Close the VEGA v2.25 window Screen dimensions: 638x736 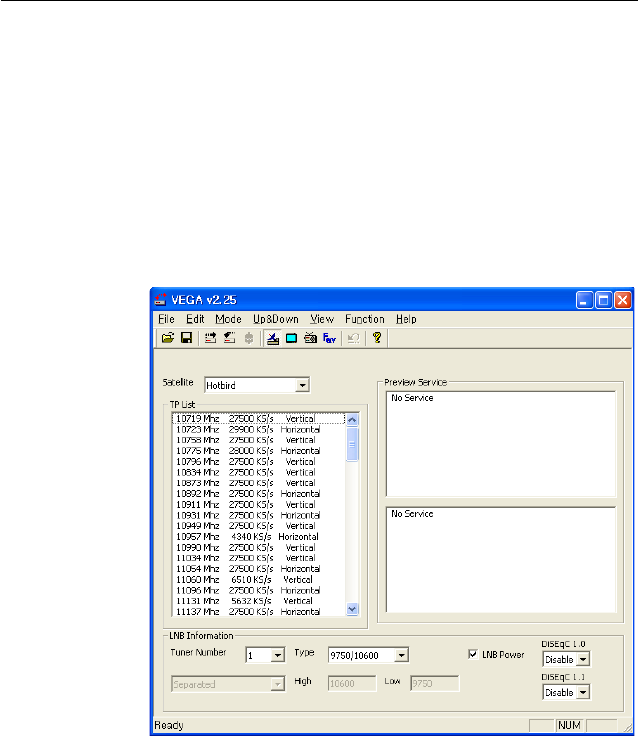pos(623,300)
